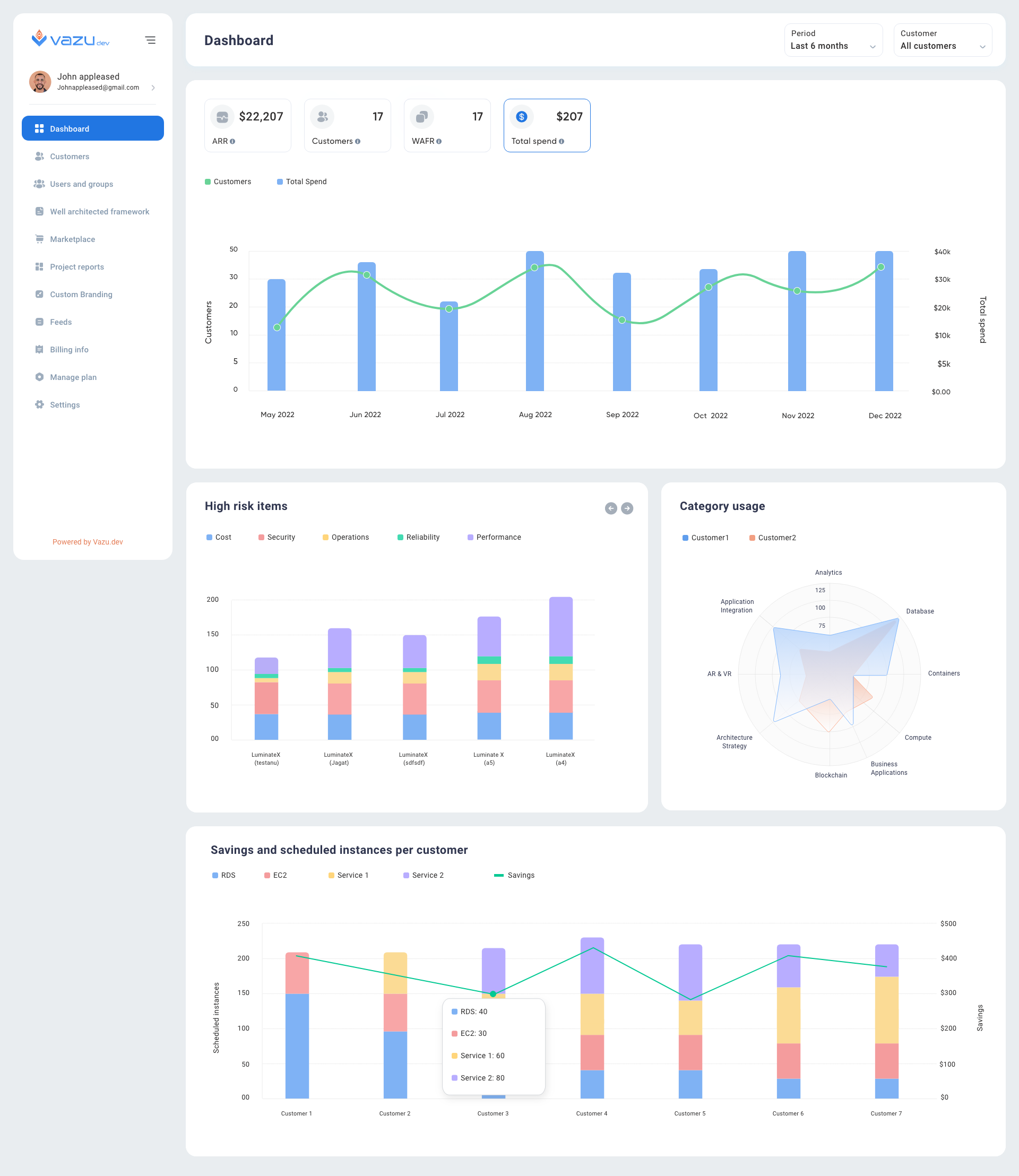Go to next High risk items page
The width and height of the screenshot is (1019, 1176).
point(627,508)
